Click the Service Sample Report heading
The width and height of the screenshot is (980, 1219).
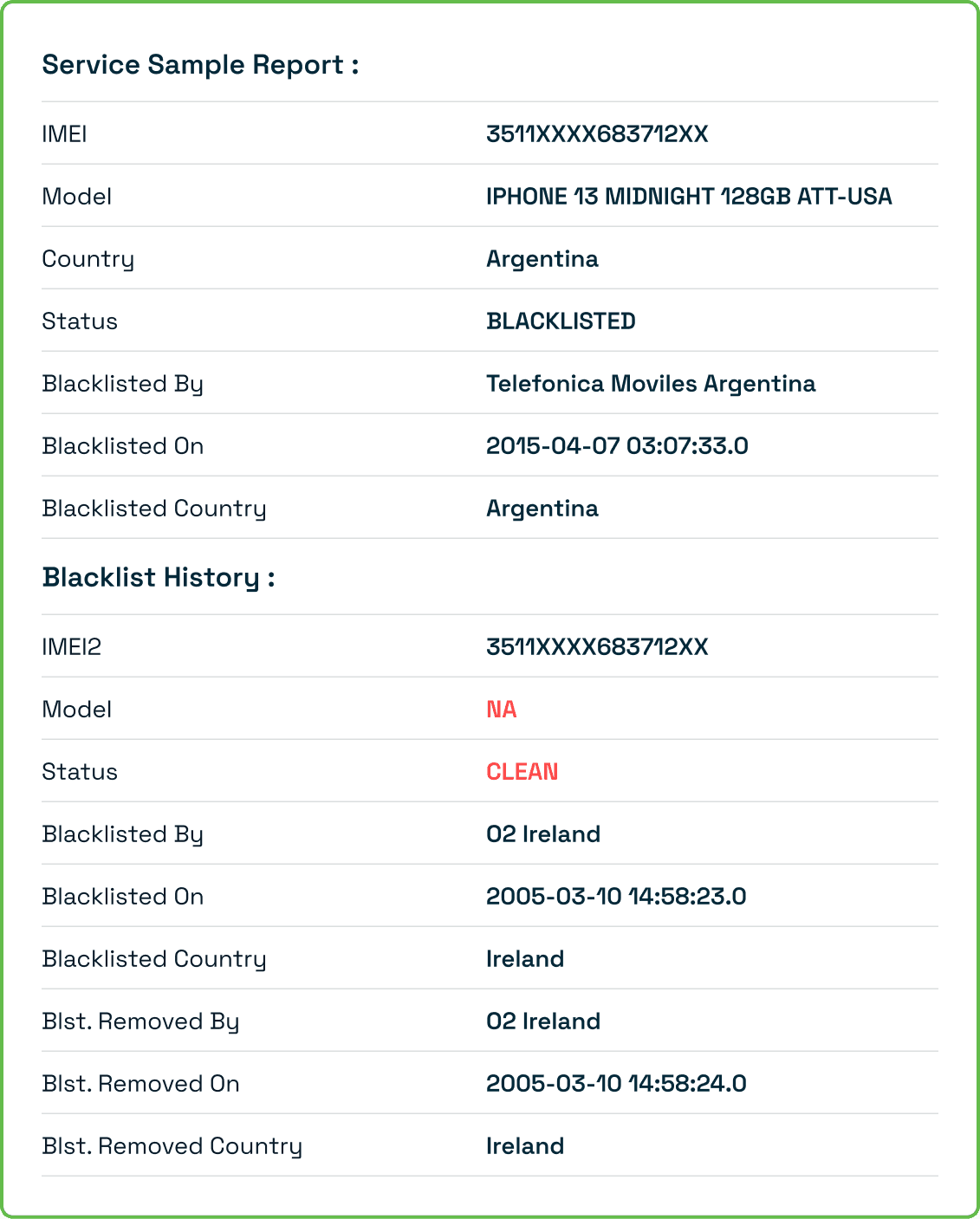pos(200,65)
